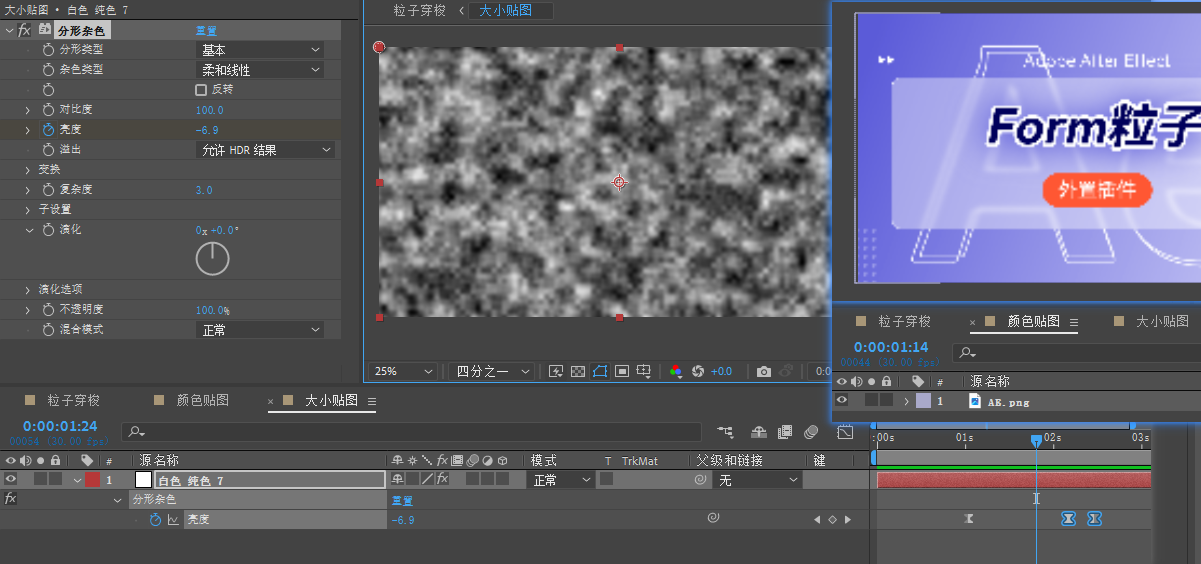Take snapshot with camera icon
This screenshot has height=564, width=1201.
(764, 371)
